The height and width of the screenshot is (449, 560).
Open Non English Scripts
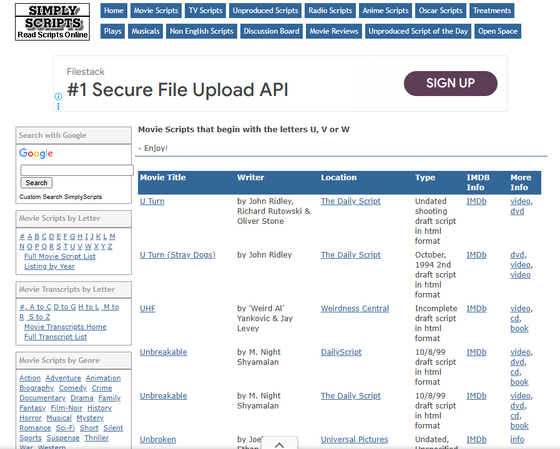click(201, 31)
